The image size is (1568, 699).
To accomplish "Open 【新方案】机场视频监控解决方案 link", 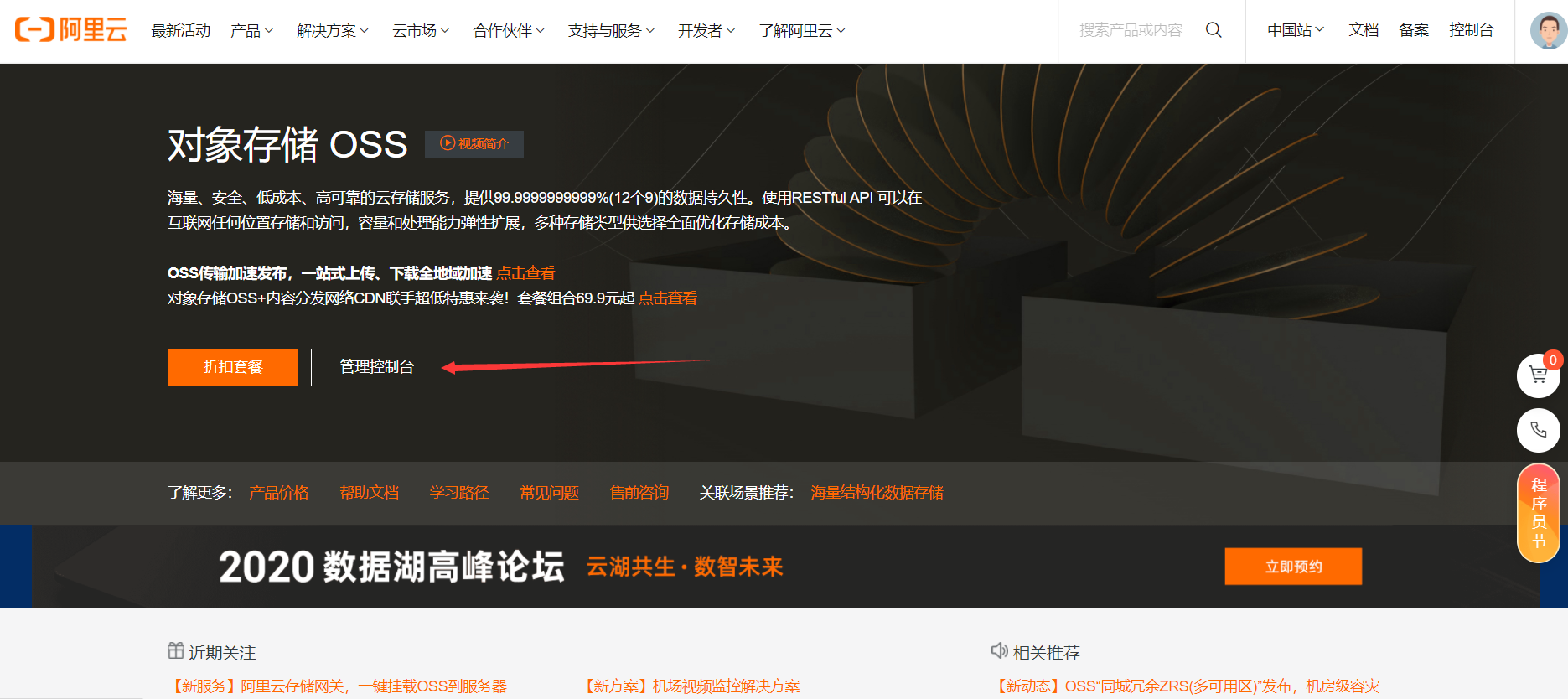I will pyautogui.click(x=691, y=686).
